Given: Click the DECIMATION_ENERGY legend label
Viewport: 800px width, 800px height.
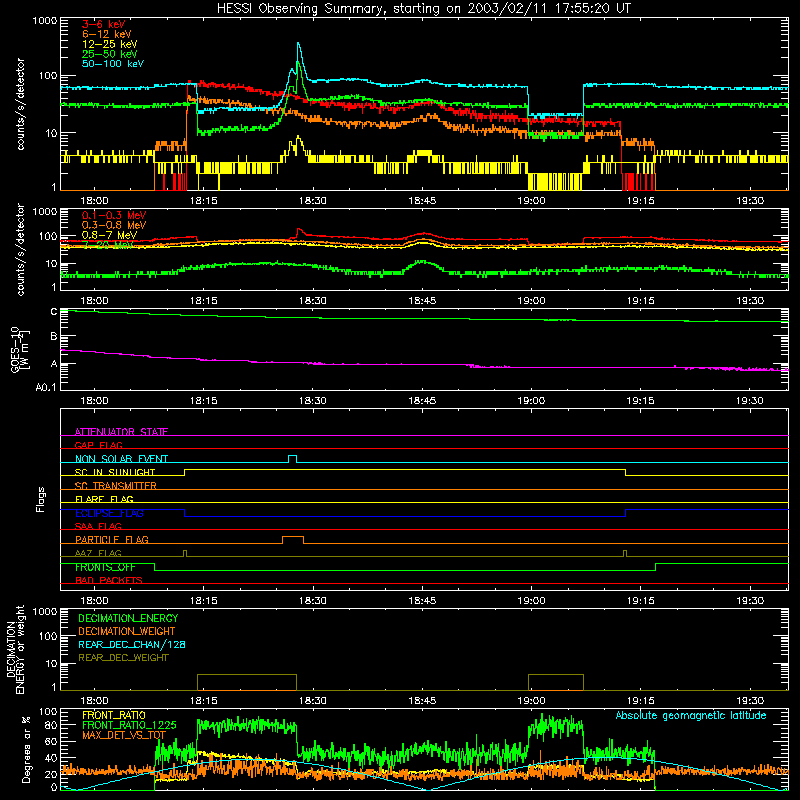Looking at the screenshot, I should click(128, 618).
